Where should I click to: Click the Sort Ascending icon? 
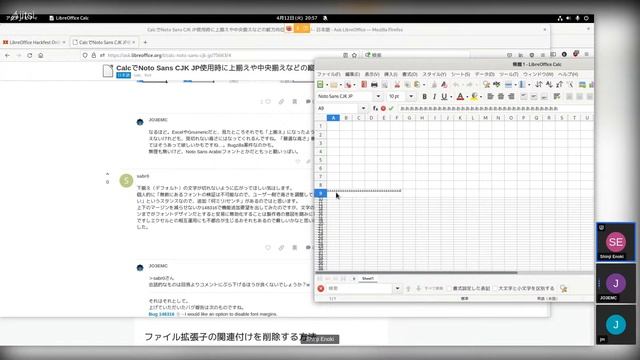(x=549, y=84)
